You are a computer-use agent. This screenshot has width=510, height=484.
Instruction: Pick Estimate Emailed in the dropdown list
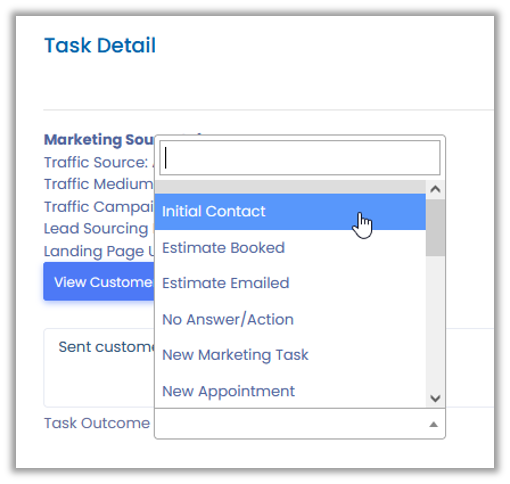(x=290, y=283)
